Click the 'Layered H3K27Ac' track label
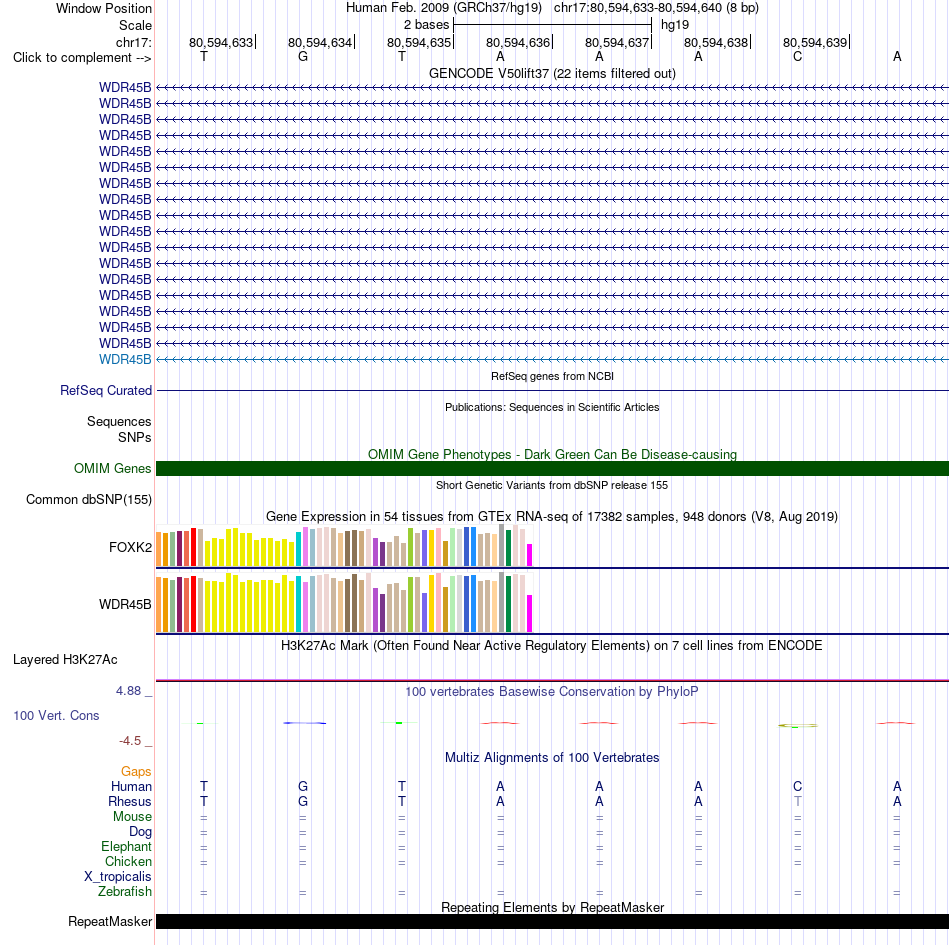The image size is (950, 945). (x=65, y=660)
